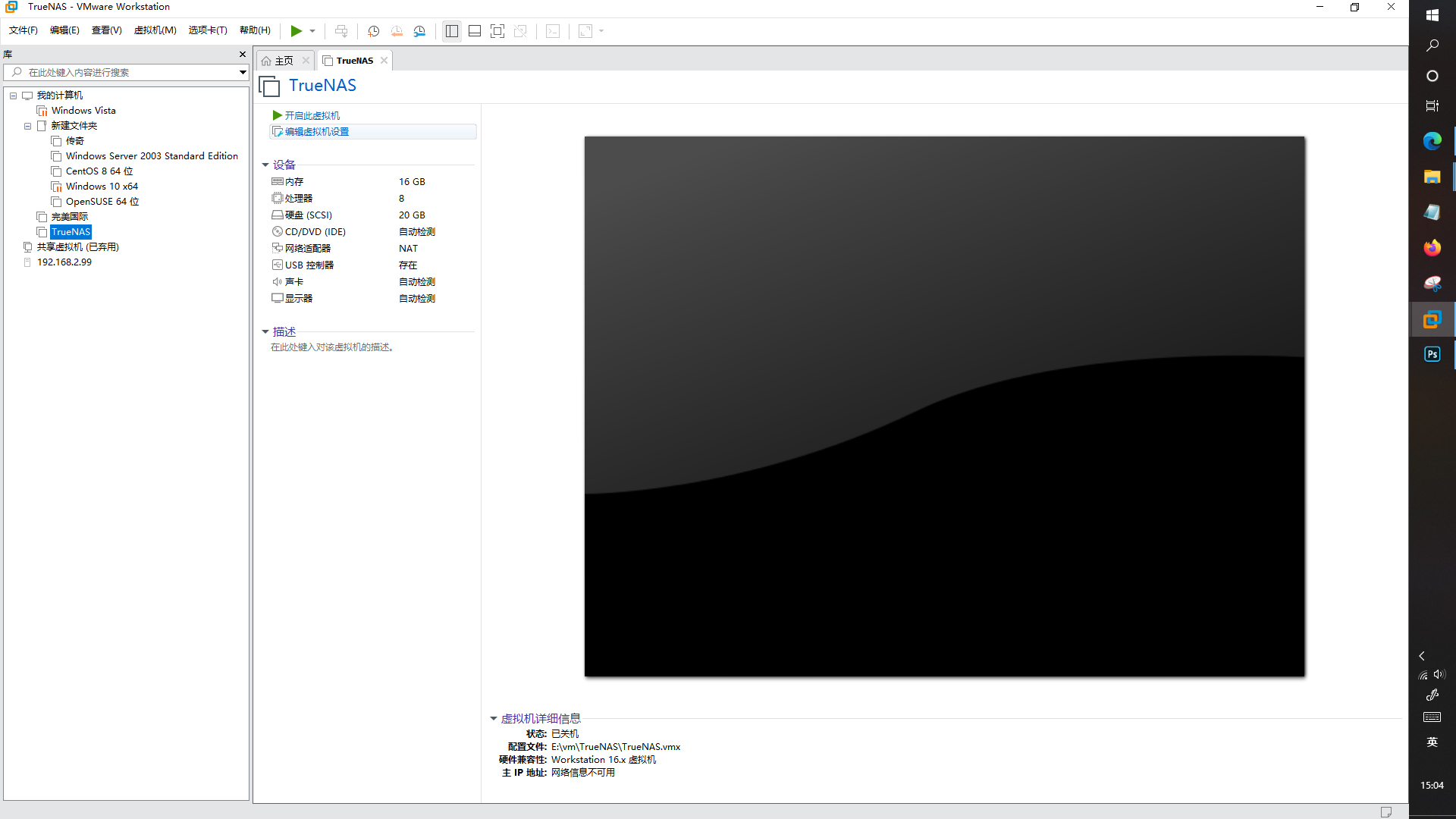This screenshot has height=819, width=1456.
Task: Select Windows Vista in library
Action: click(x=83, y=111)
